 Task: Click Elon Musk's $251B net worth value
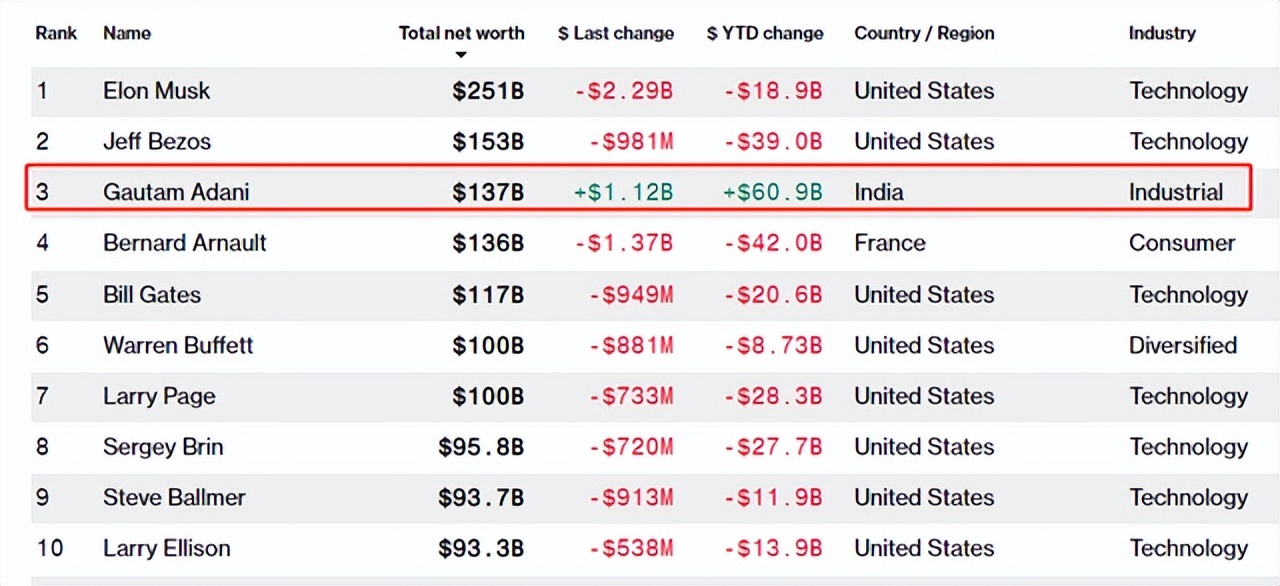(488, 91)
